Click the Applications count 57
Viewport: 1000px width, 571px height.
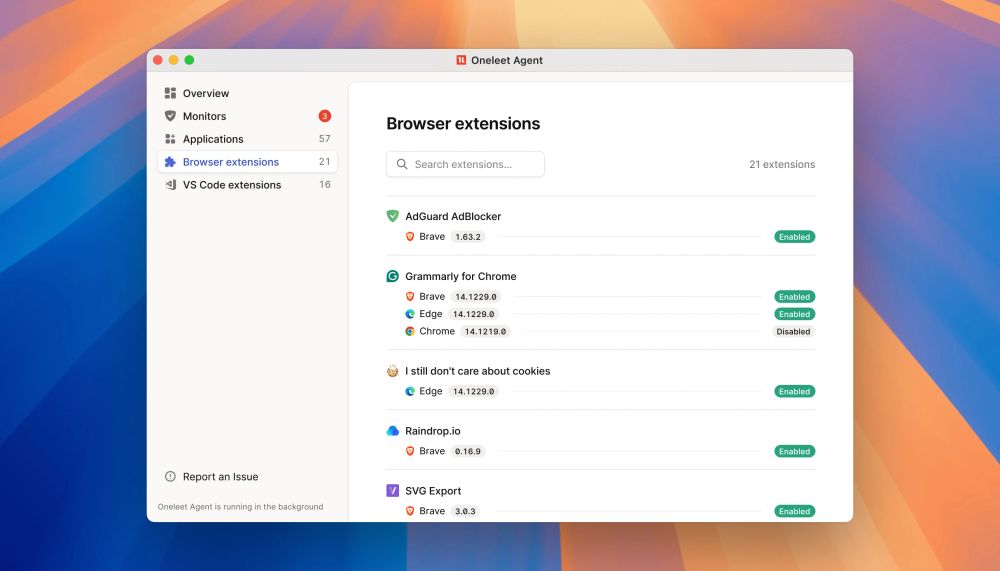pyautogui.click(x=325, y=138)
